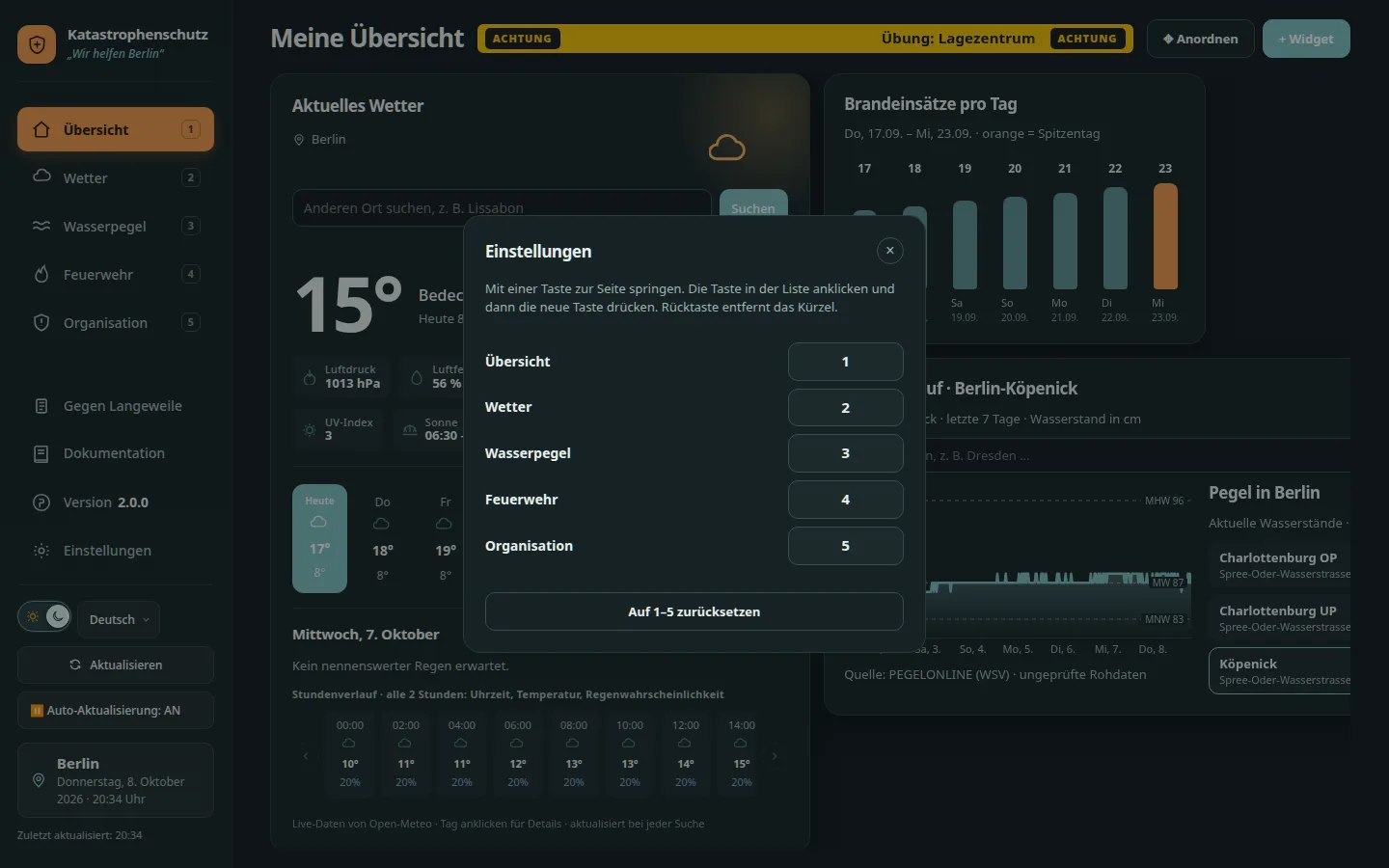Select the Organisation shortcut key field

tap(846, 546)
